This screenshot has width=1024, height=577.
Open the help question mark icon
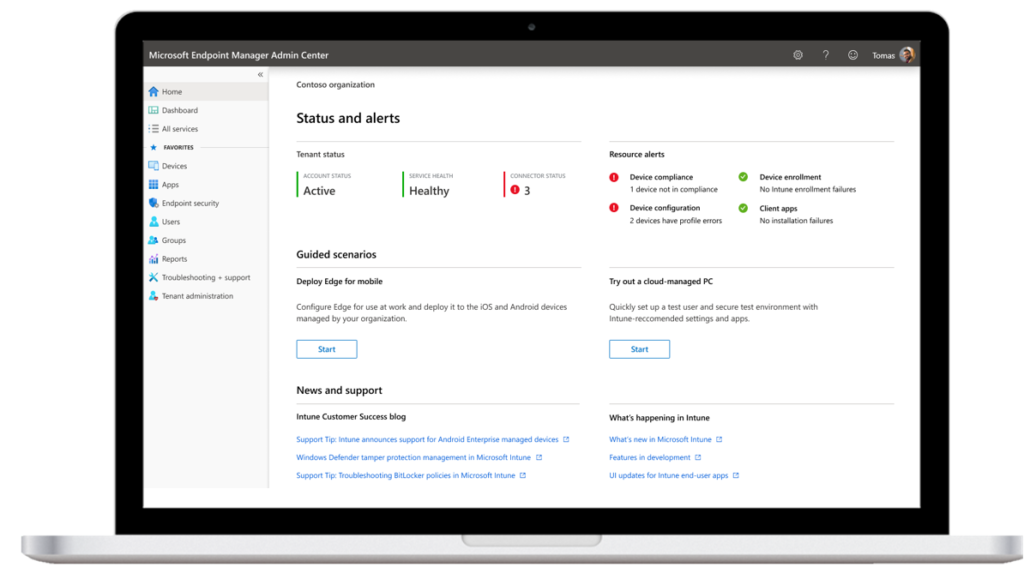(825, 55)
